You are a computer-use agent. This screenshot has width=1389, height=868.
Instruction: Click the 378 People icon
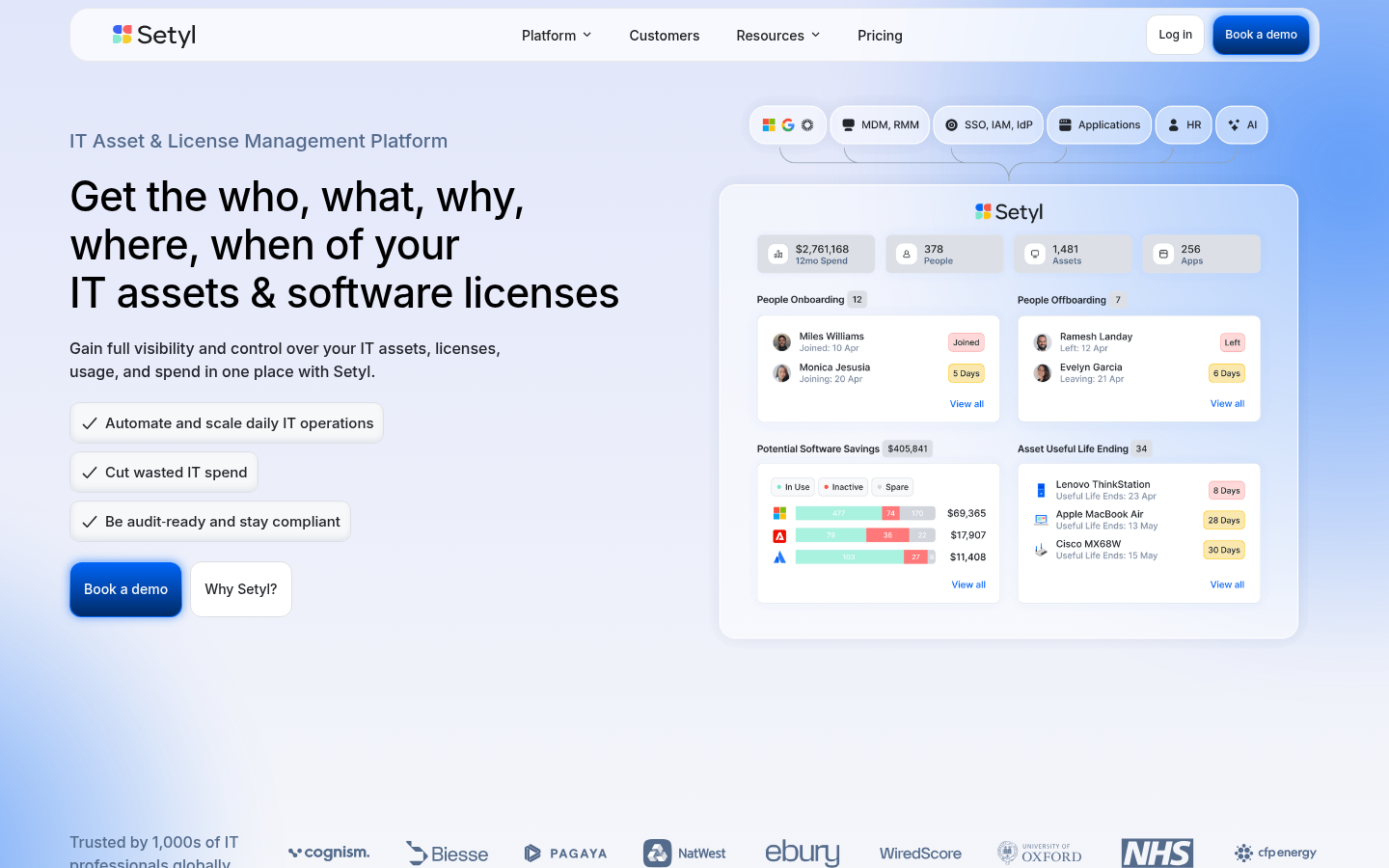coord(906,255)
